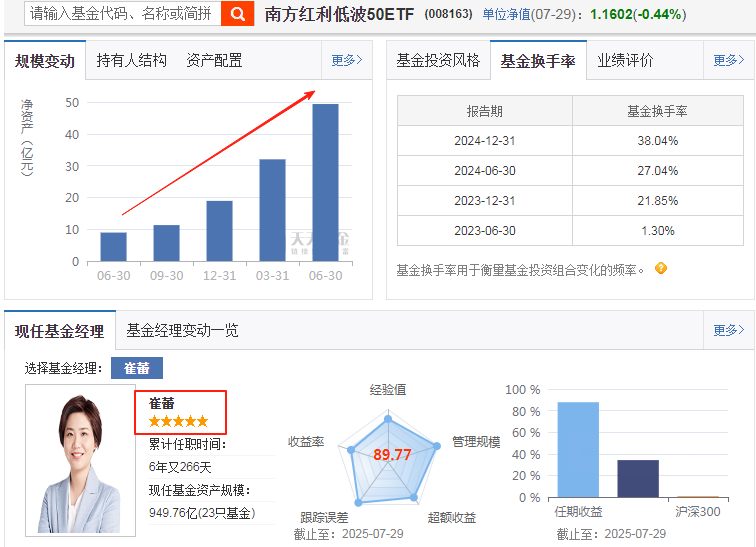Click manager name 崔蕾 beside photo
This screenshot has width=756, height=547.
162,403
